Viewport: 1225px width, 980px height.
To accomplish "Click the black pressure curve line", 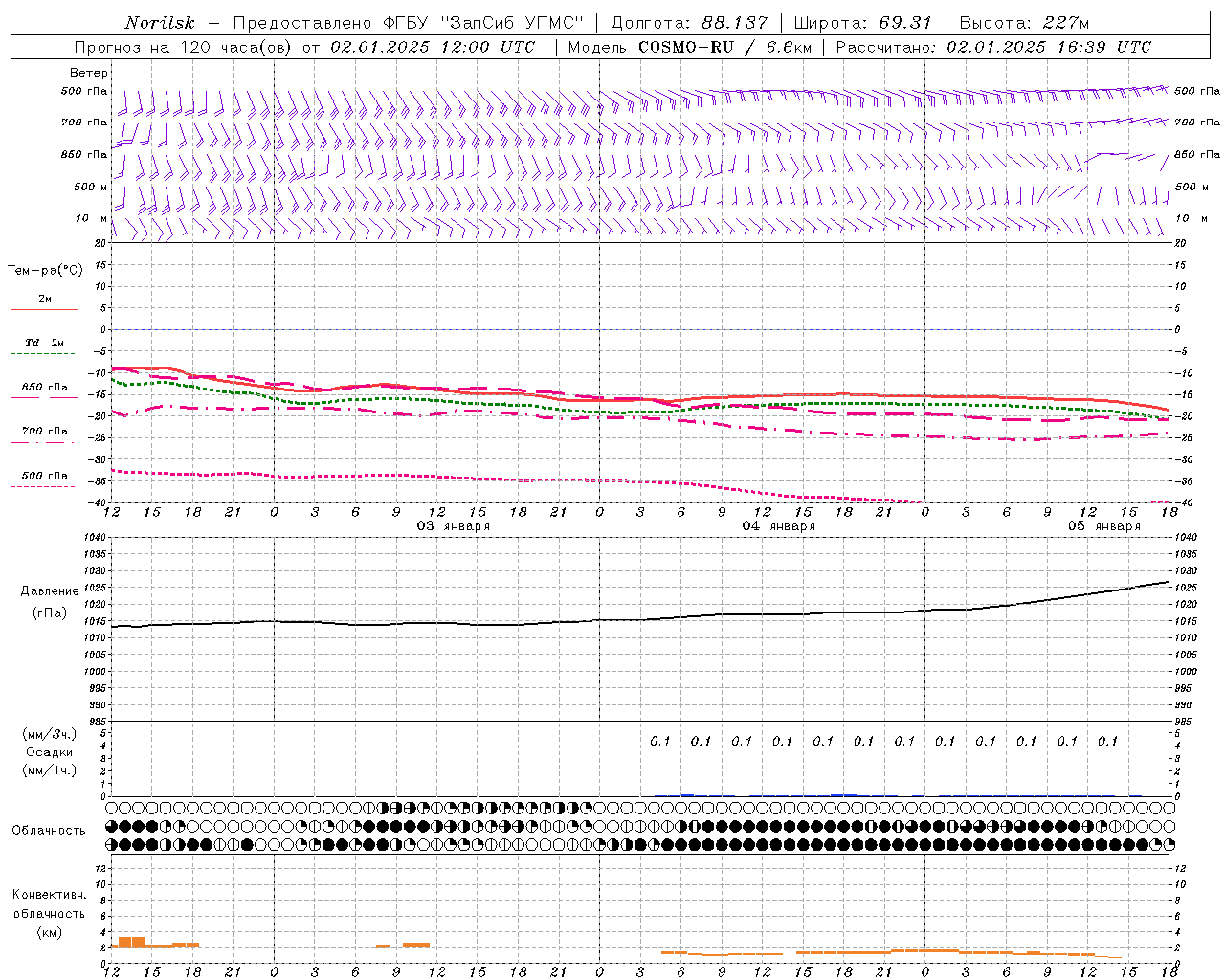I will point(641,618).
